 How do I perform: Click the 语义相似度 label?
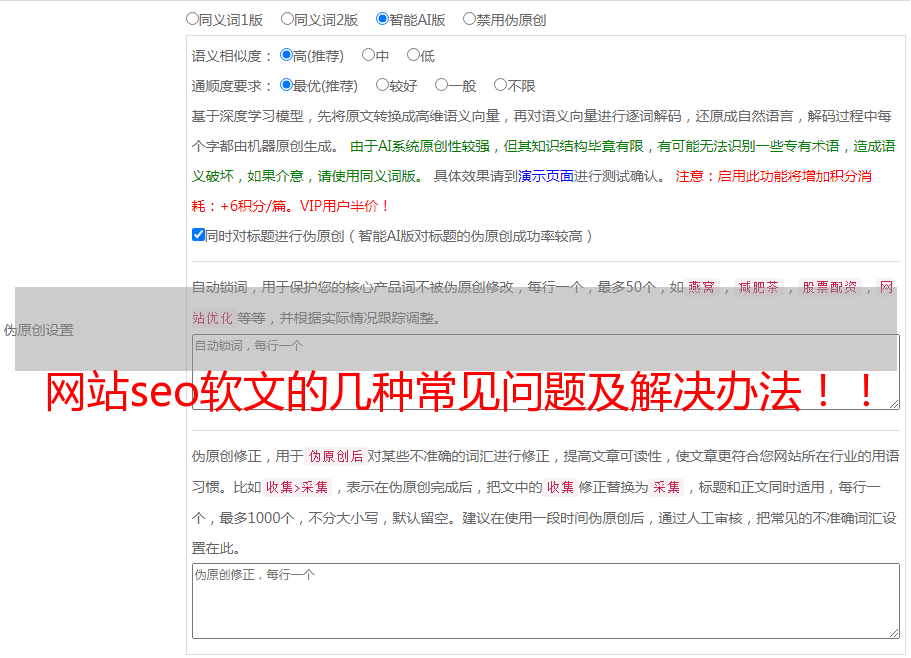[x=232, y=56]
